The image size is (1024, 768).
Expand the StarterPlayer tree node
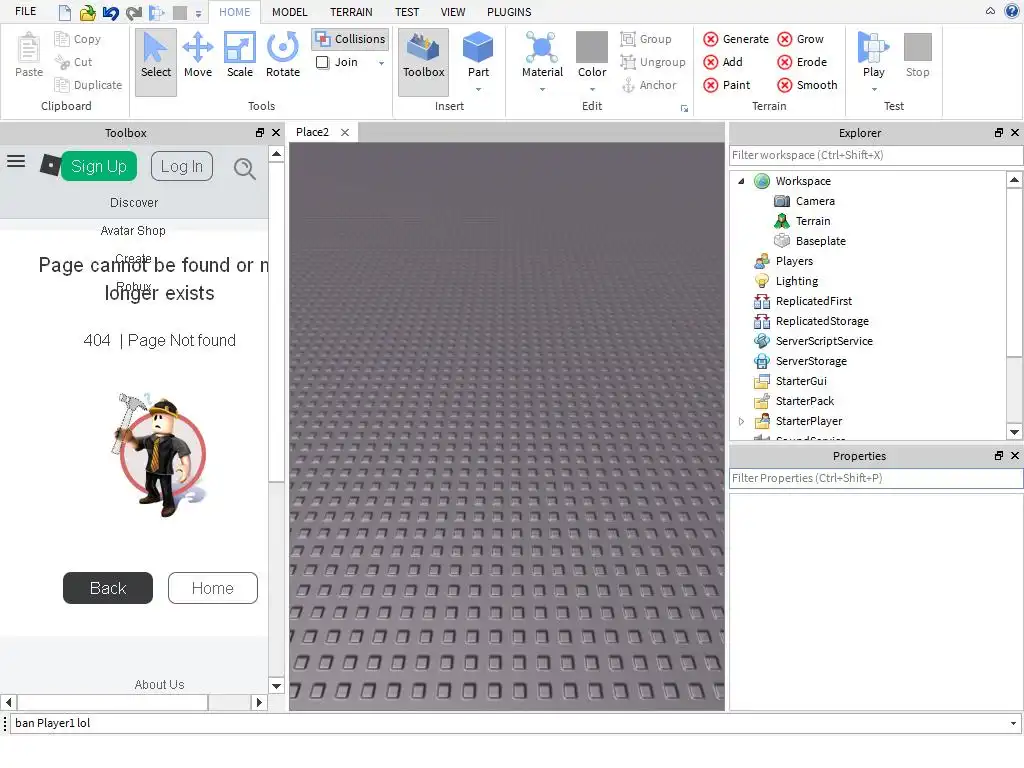coord(741,421)
